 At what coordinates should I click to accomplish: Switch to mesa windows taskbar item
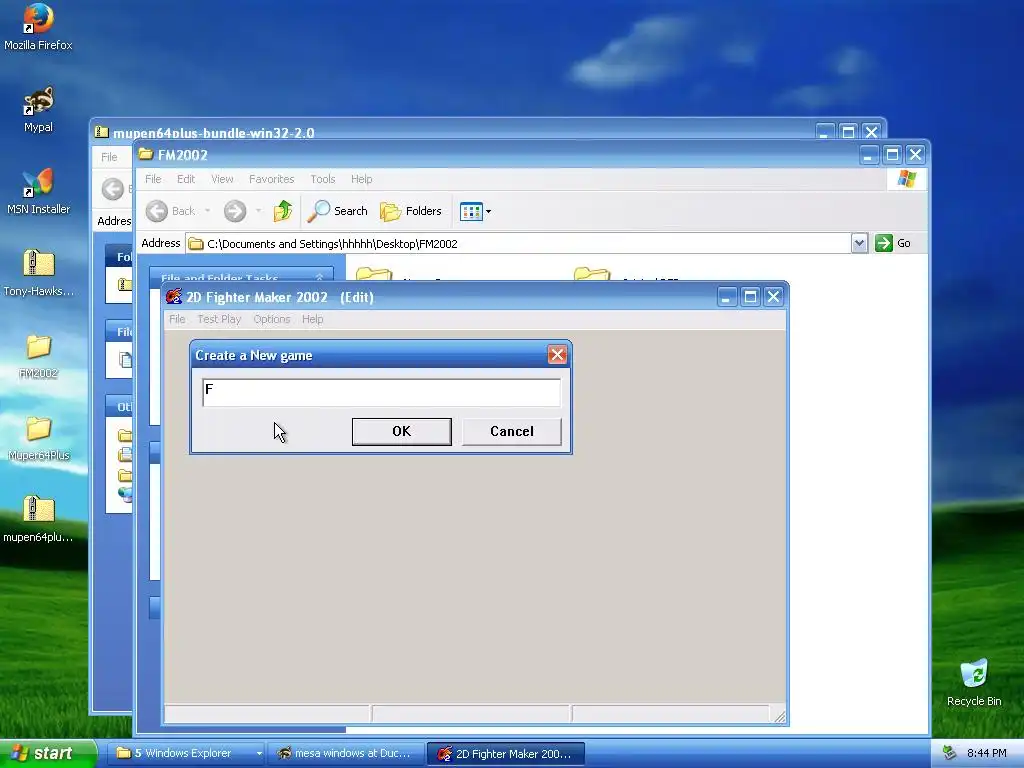345,753
